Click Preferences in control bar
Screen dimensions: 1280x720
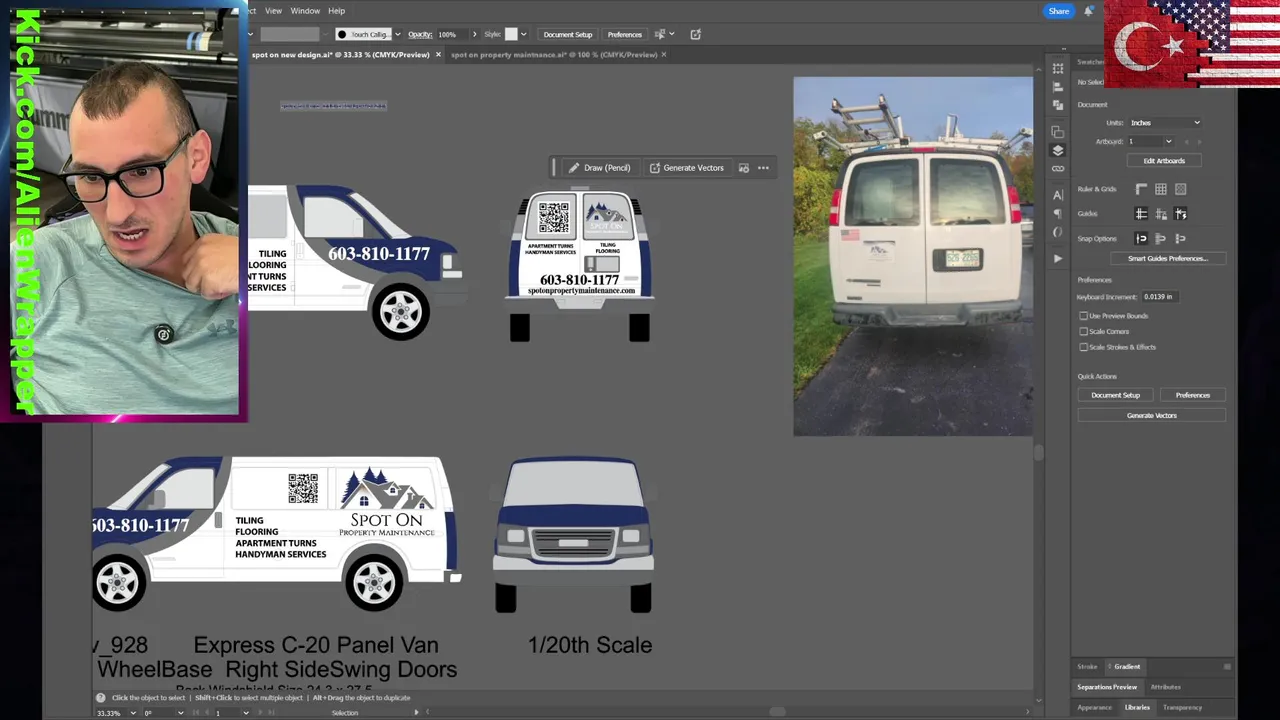click(x=625, y=34)
